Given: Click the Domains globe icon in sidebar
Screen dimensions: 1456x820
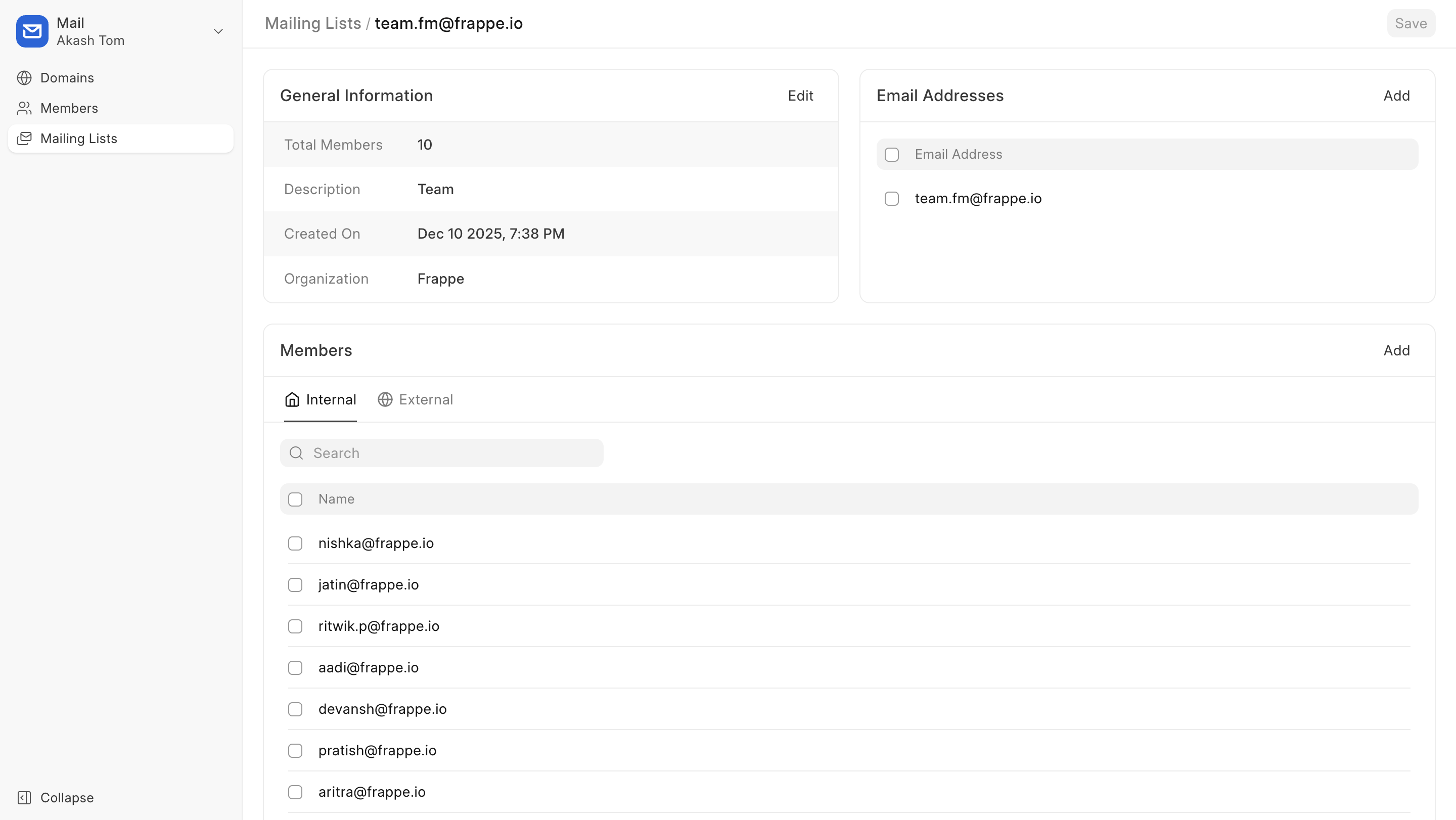Looking at the screenshot, I should (x=24, y=78).
